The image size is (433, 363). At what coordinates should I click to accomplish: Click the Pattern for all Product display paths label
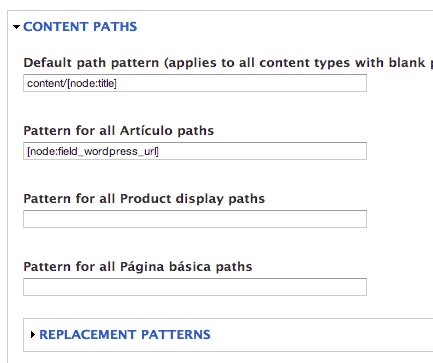(x=144, y=199)
